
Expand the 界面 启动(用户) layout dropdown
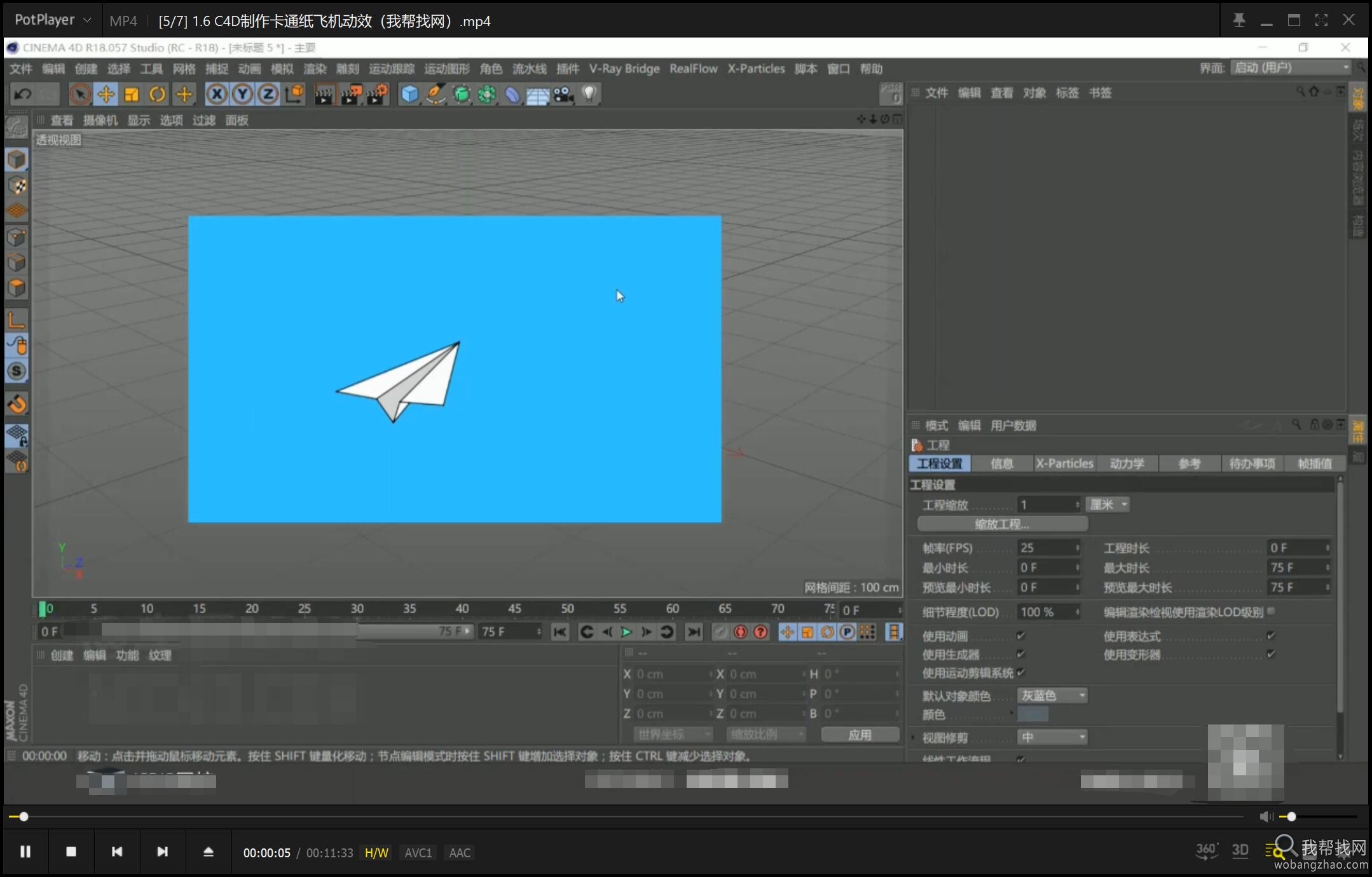(1290, 68)
